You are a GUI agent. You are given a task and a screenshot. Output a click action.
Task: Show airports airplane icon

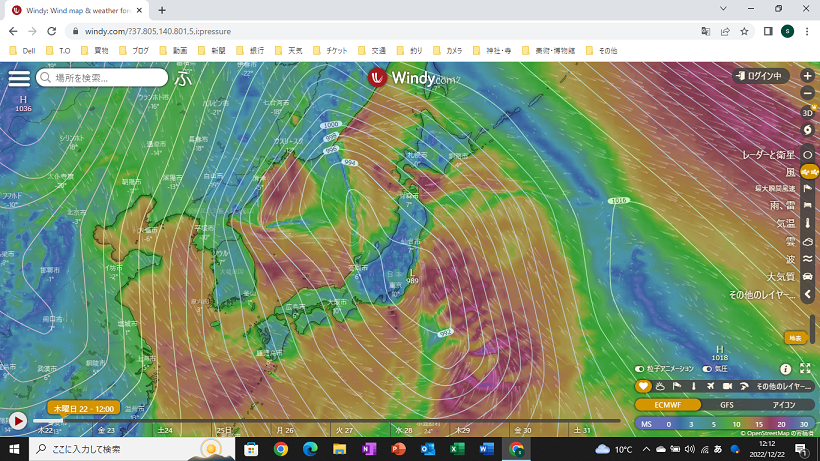coord(710,386)
